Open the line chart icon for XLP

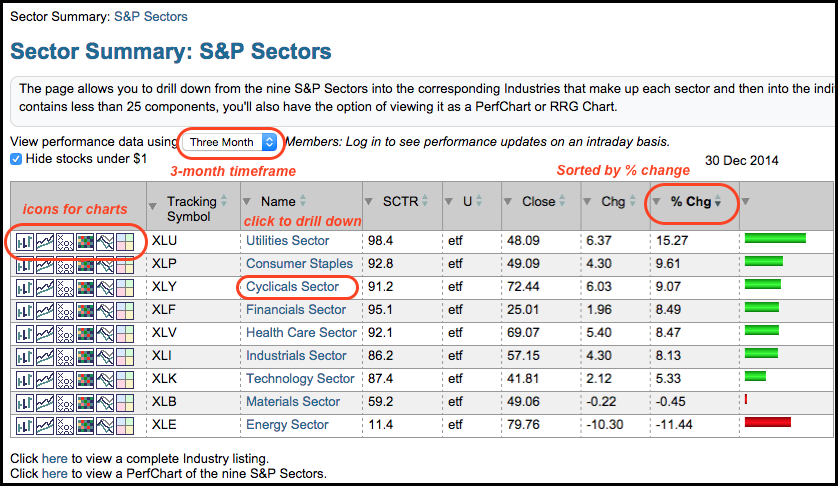[x=45, y=264]
